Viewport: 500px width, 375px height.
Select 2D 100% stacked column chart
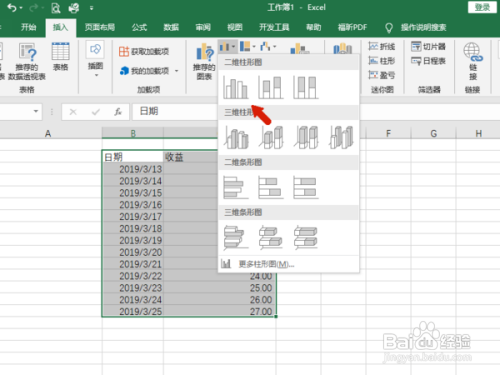point(306,87)
